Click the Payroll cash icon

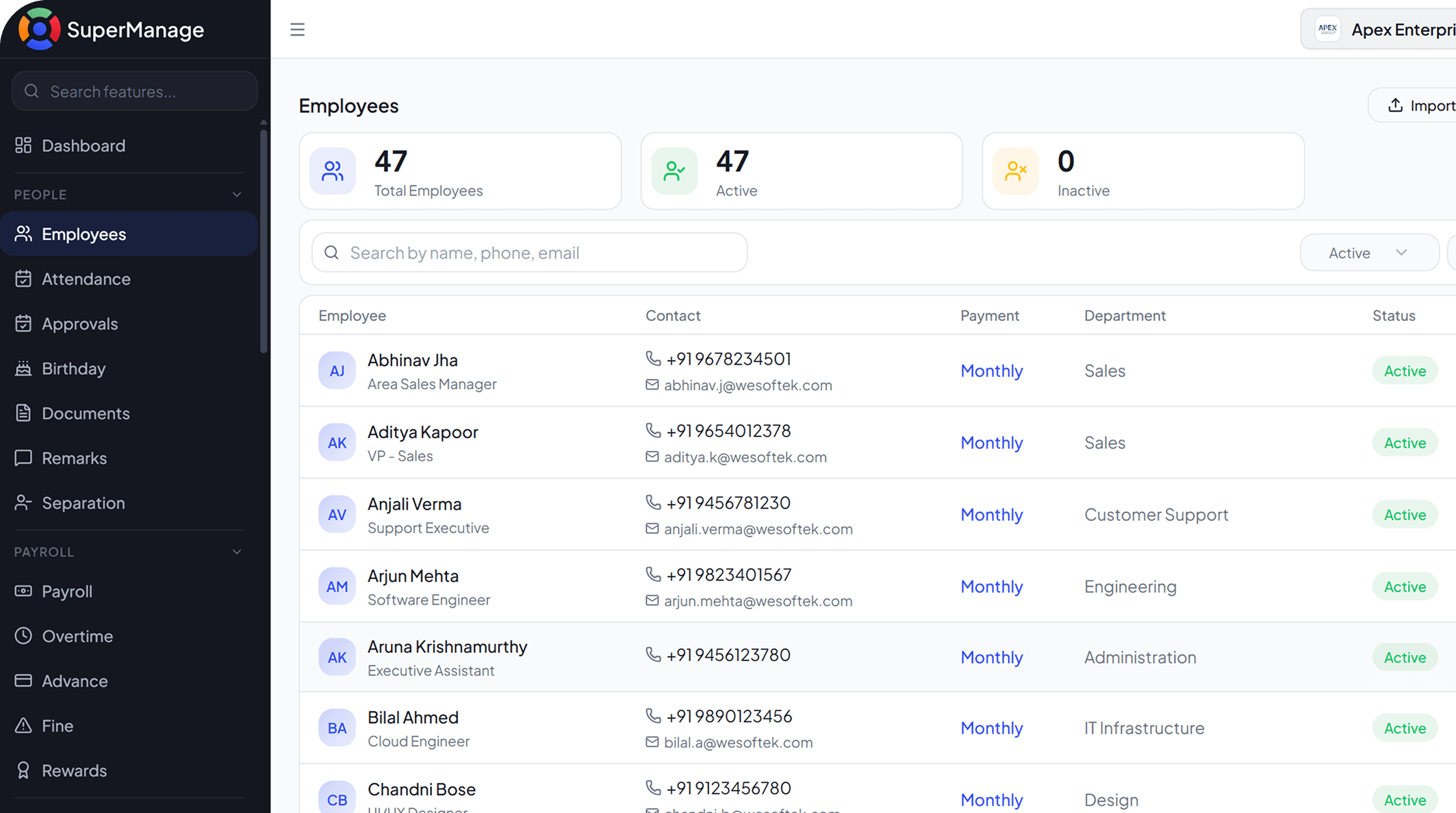(x=23, y=591)
